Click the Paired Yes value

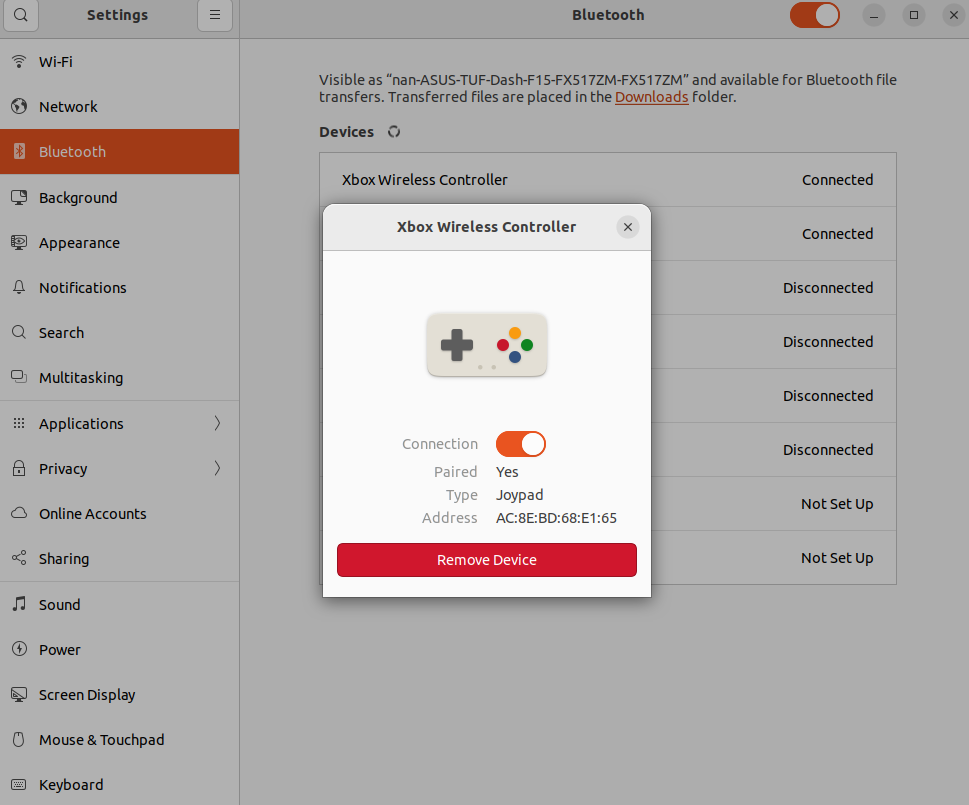pyautogui.click(x=507, y=472)
